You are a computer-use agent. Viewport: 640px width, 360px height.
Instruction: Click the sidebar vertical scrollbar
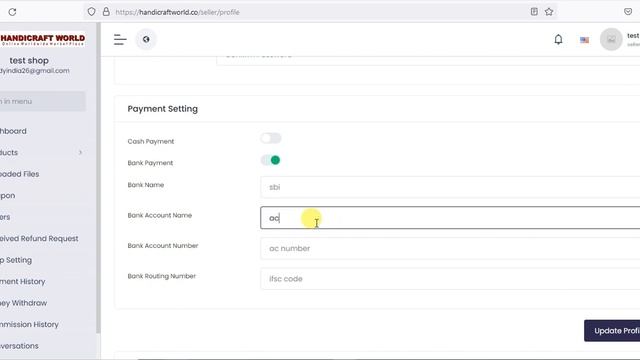point(98,178)
